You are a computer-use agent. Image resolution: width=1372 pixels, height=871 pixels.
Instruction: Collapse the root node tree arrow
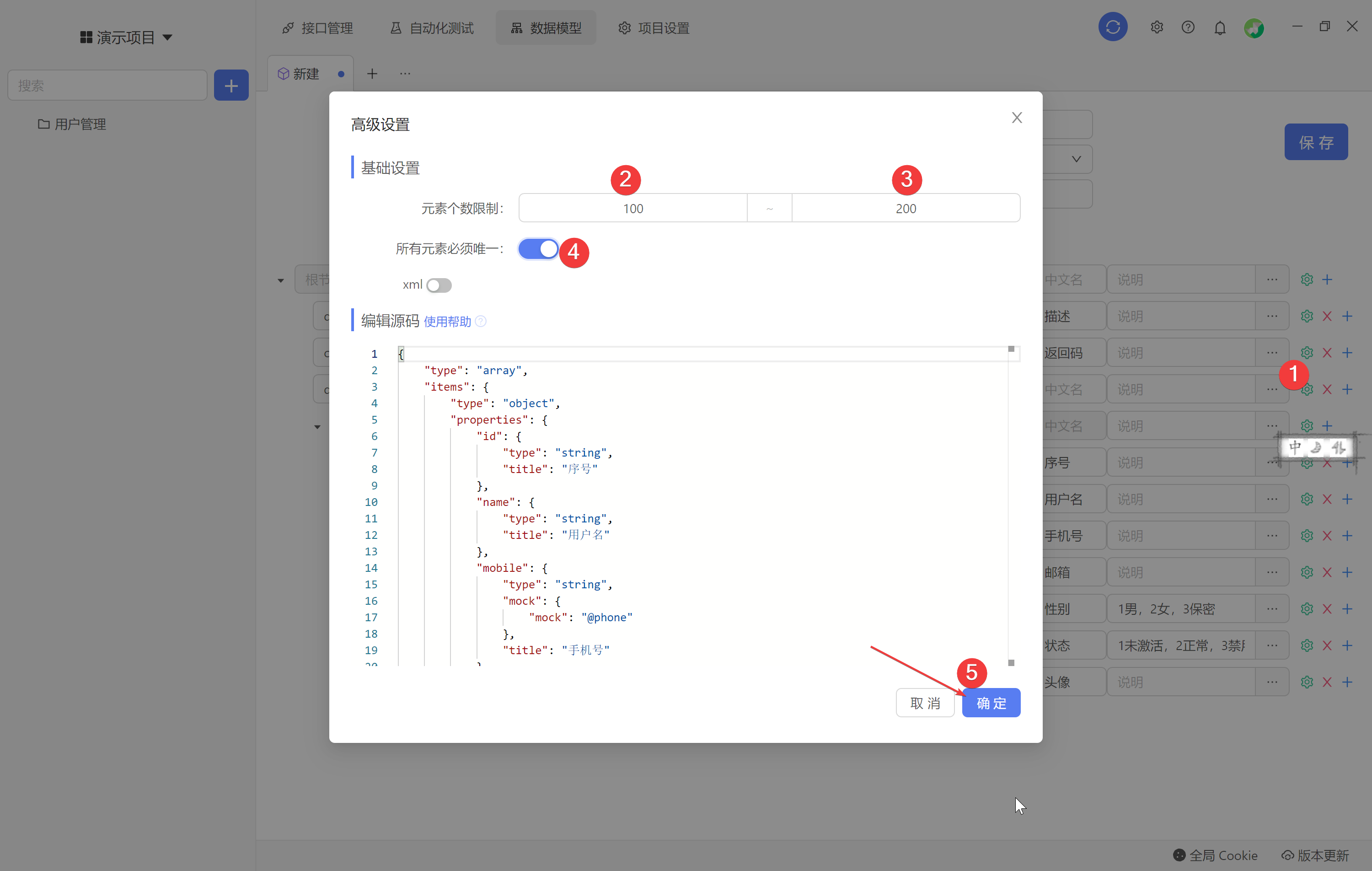click(x=281, y=280)
